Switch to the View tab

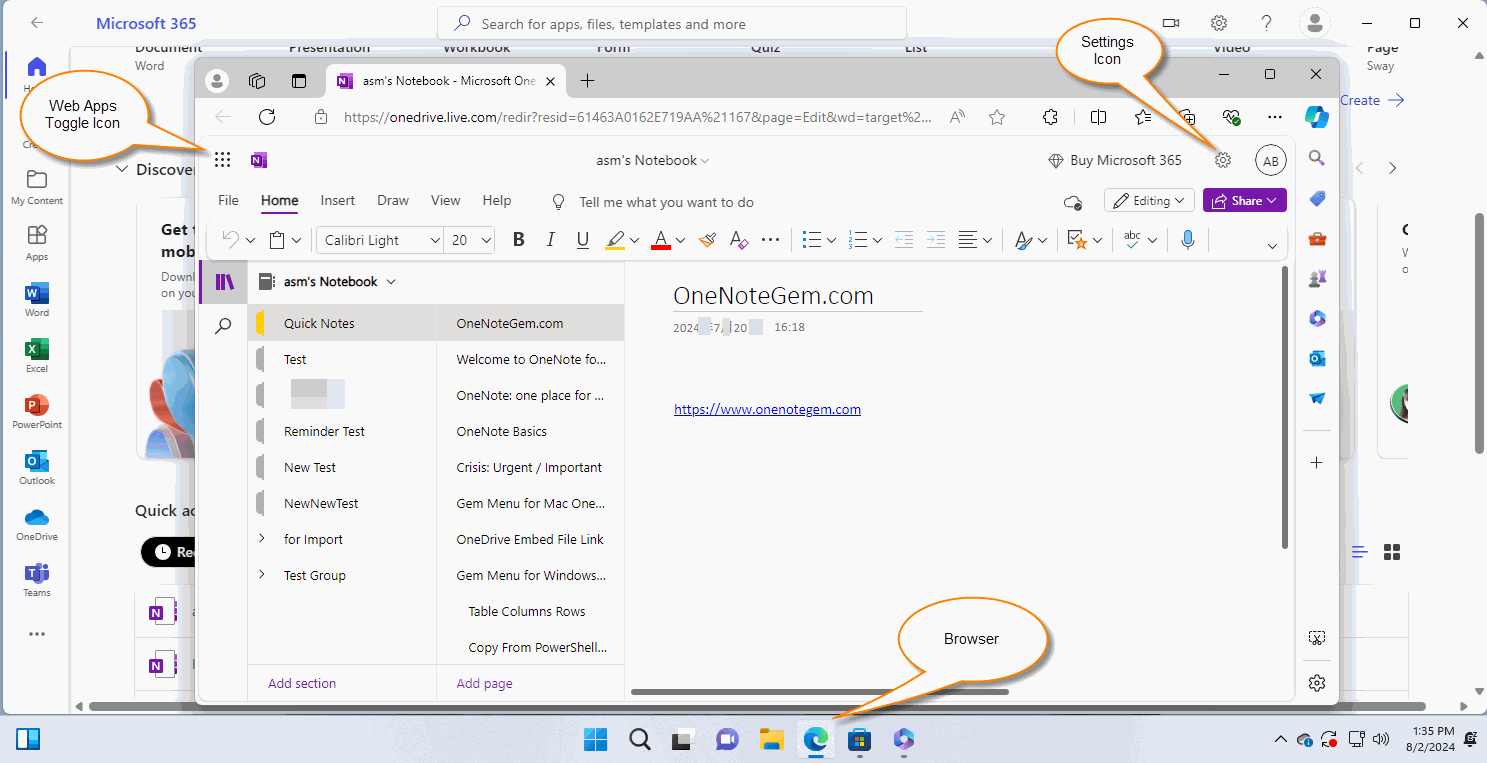(446, 200)
